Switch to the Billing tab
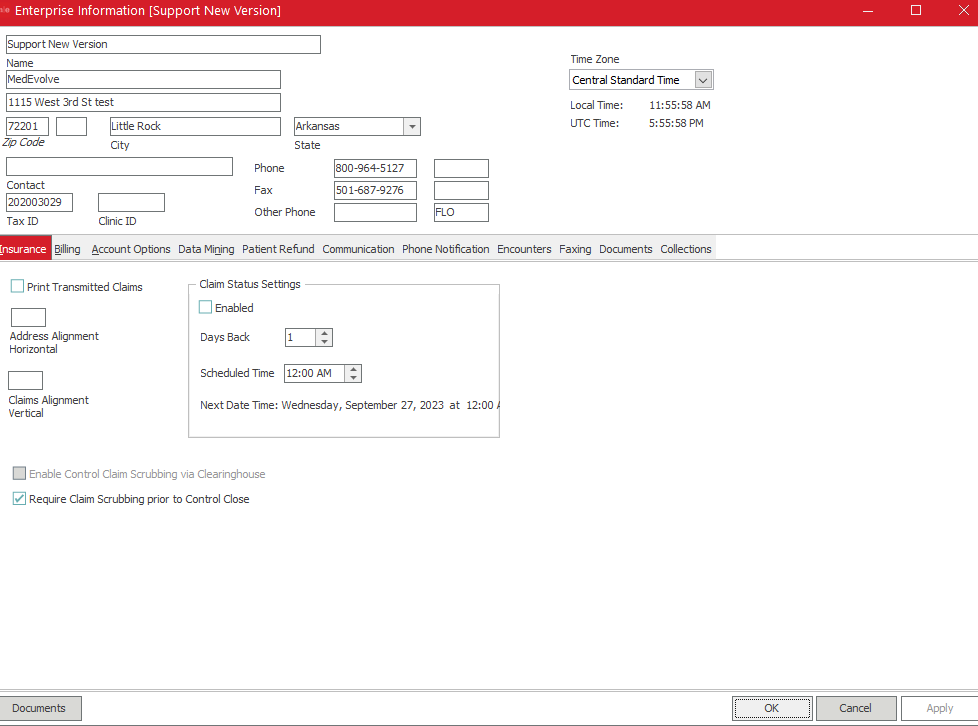 tap(67, 249)
